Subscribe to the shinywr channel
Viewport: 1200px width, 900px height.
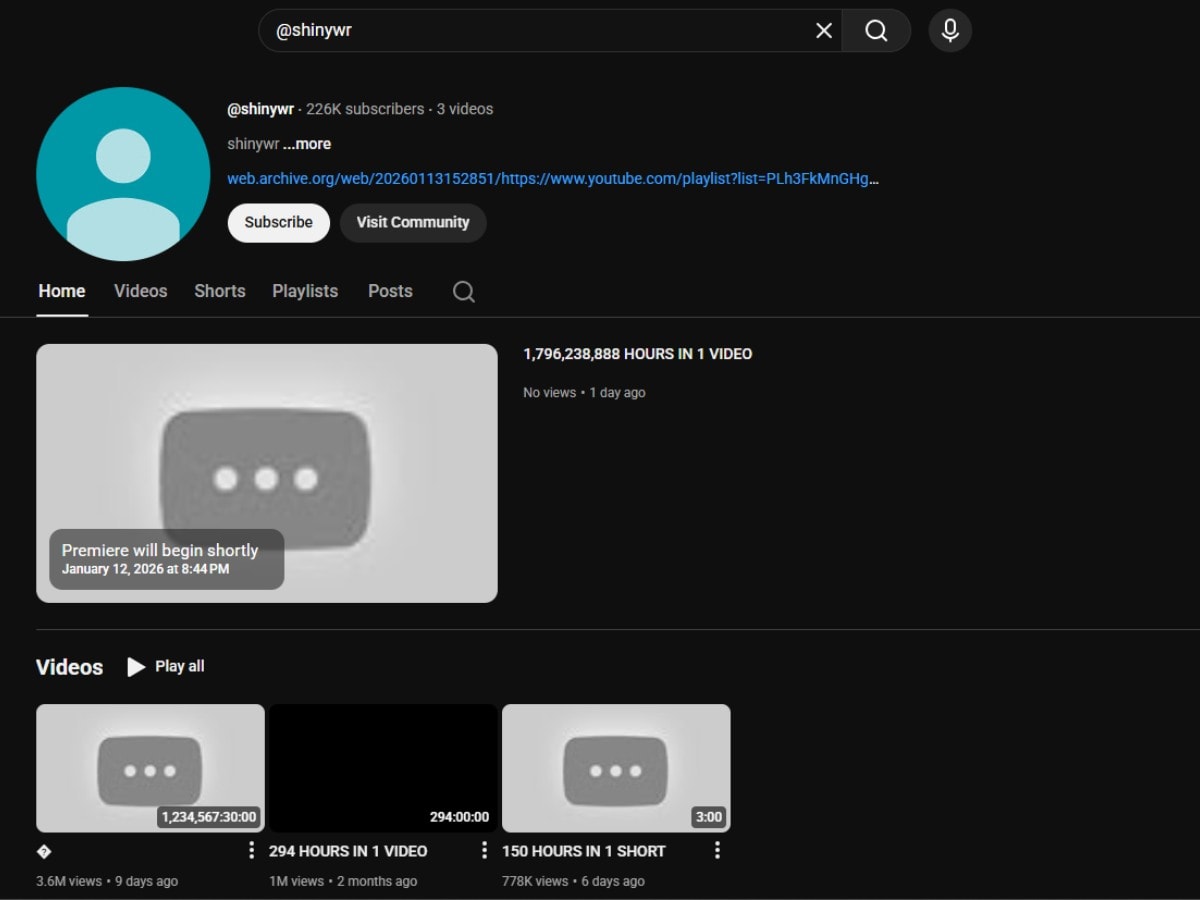click(278, 223)
